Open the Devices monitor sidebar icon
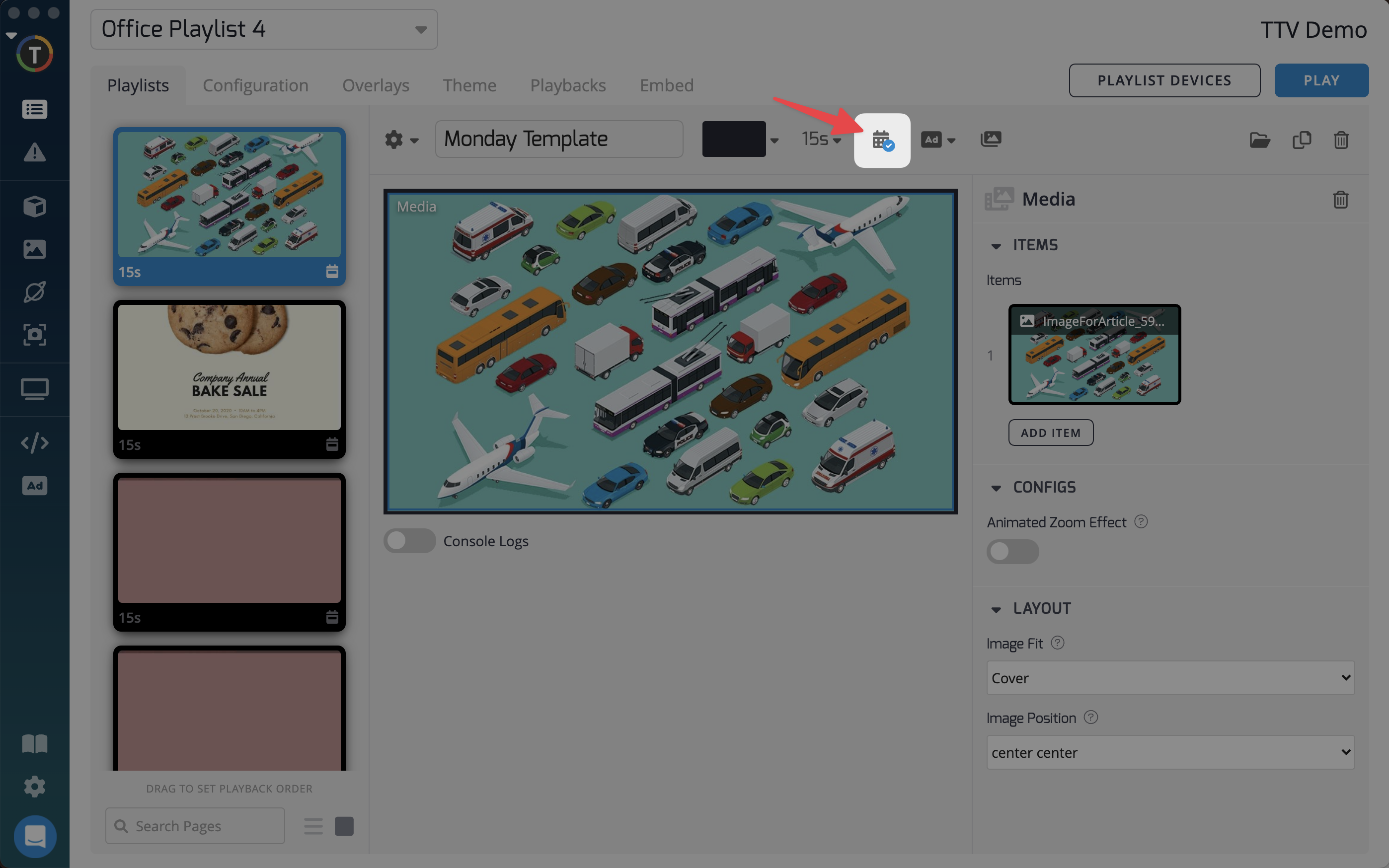The image size is (1389, 868). (x=34, y=389)
